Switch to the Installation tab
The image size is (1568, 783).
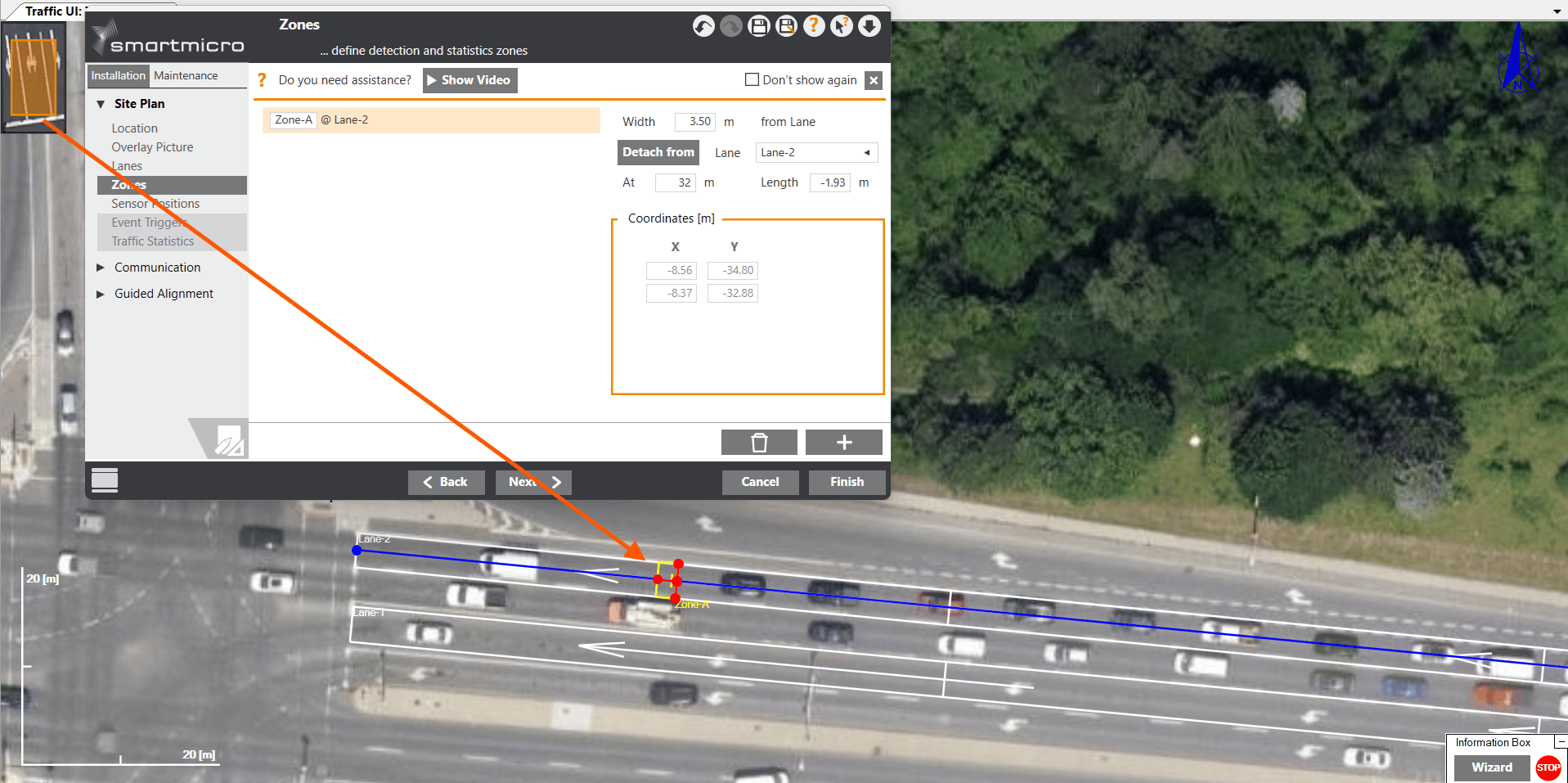pyautogui.click(x=119, y=75)
